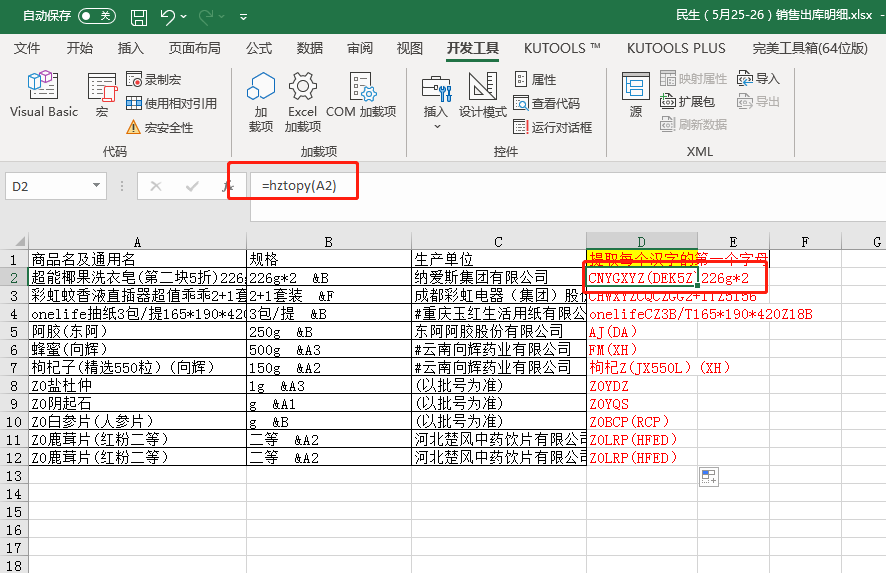Switch to the KUTOOLS ™ tab
886x573 pixels.
(x=562, y=49)
